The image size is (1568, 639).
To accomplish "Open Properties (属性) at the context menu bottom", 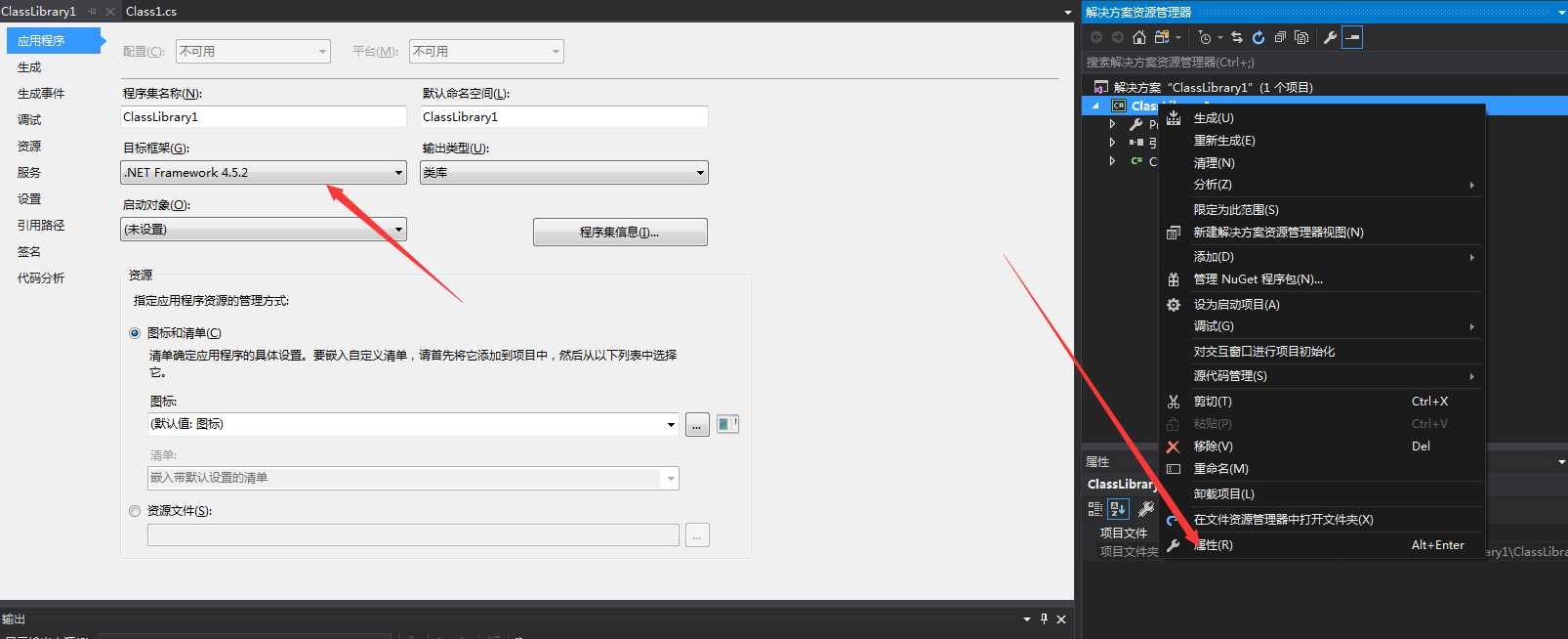I will point(1321,545).
